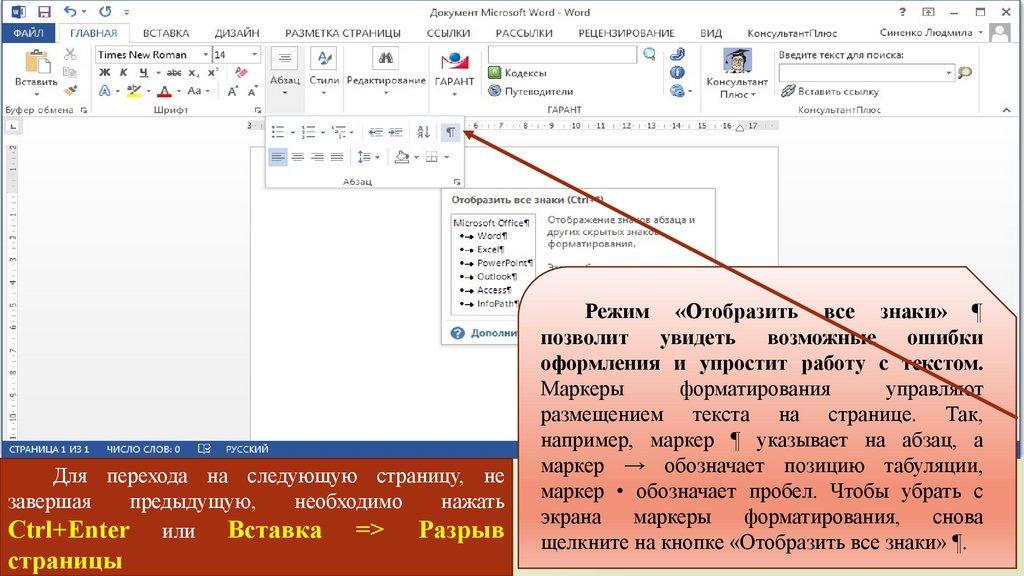Open the Times New Roman font dropdown

[205, 54]
